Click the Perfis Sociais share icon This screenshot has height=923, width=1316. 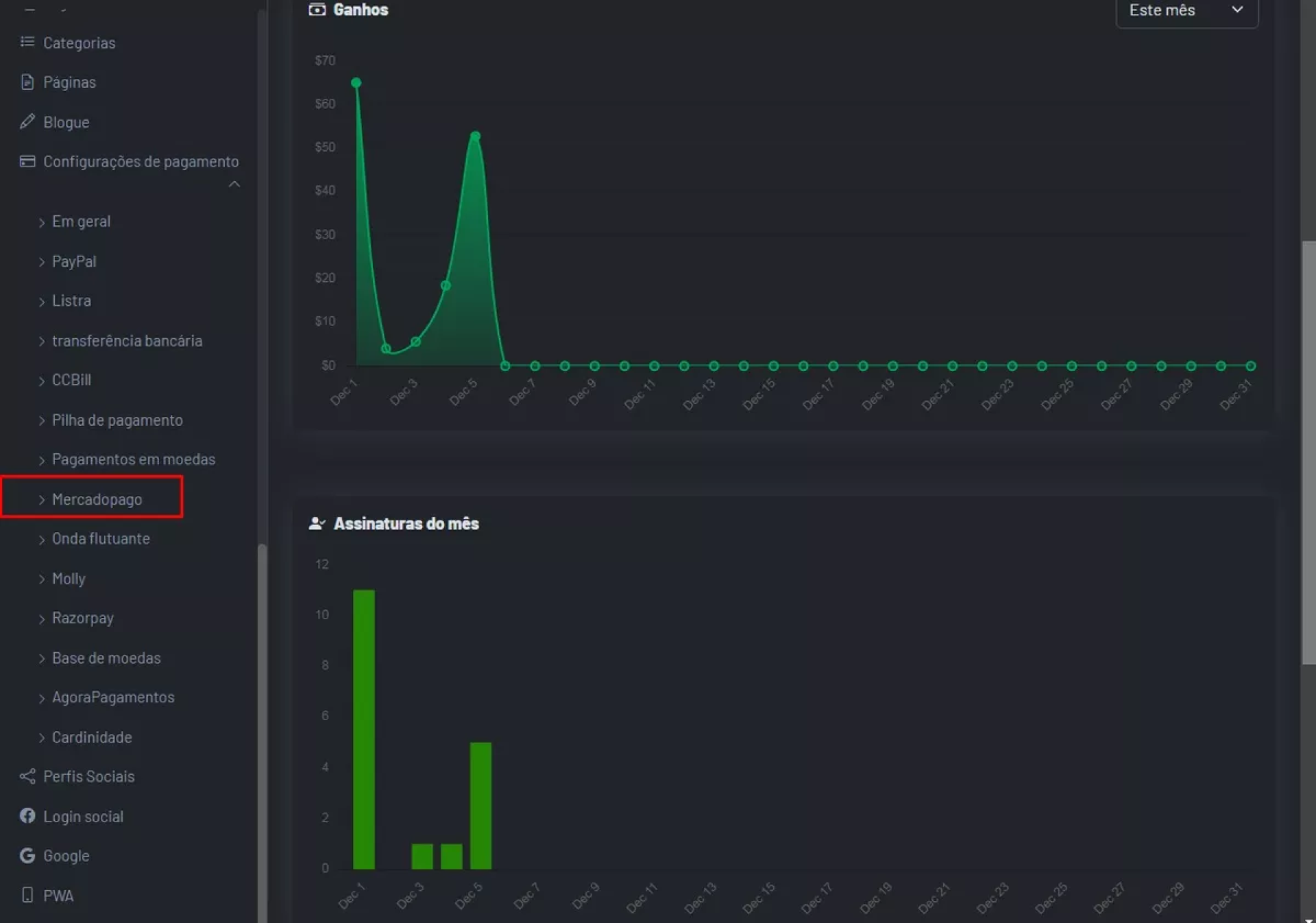point(27,776)
